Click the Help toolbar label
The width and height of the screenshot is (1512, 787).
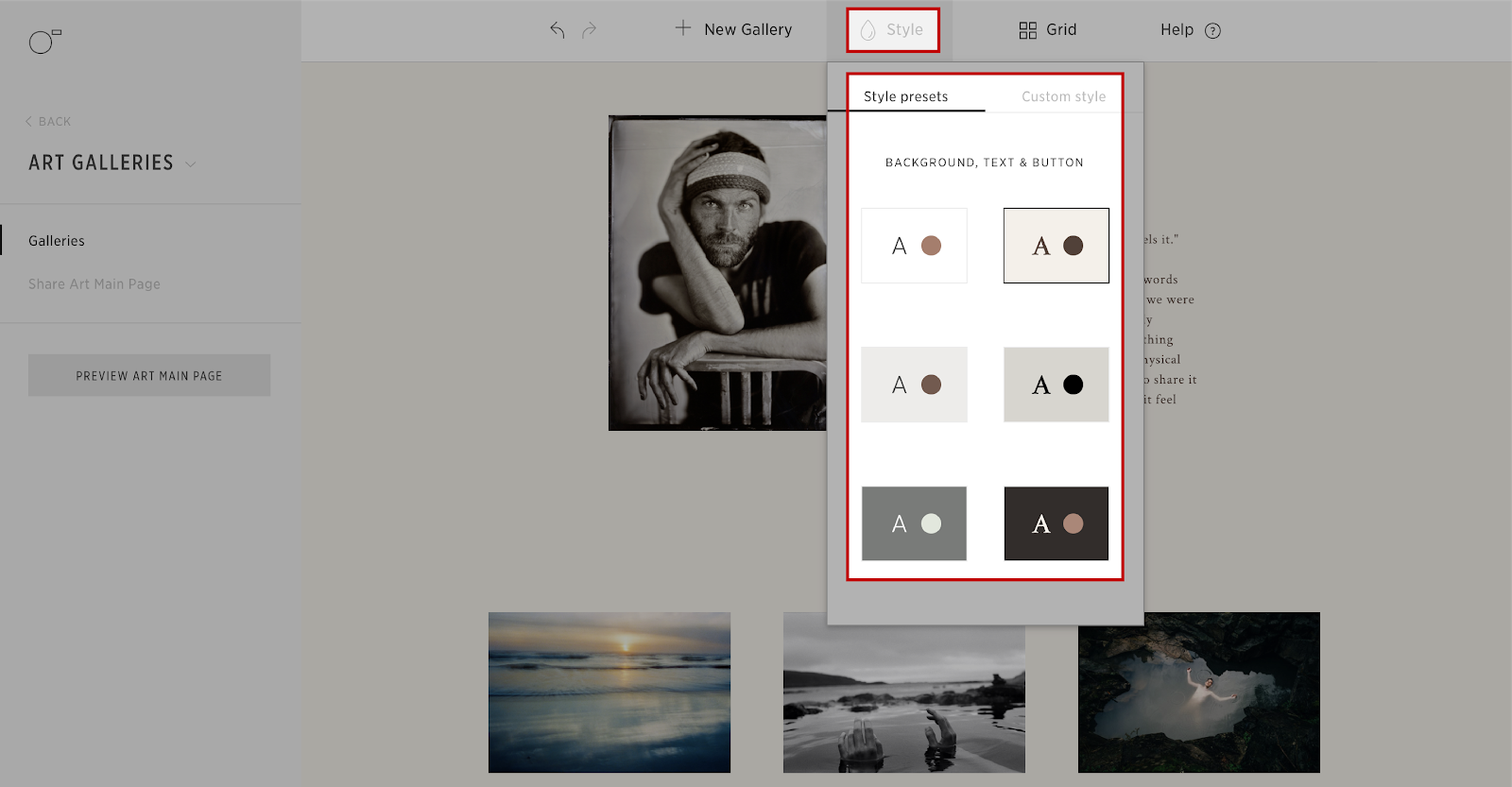pyautogui.click(x=1177, y=30)
